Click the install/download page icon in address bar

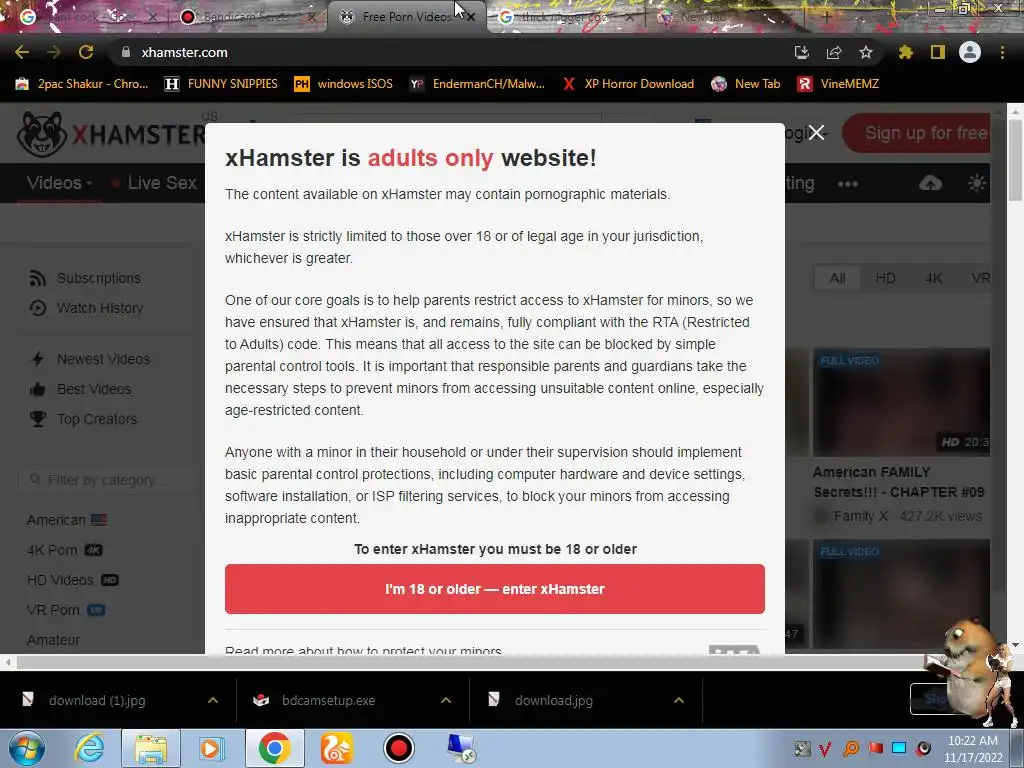(x=801, y=52)
